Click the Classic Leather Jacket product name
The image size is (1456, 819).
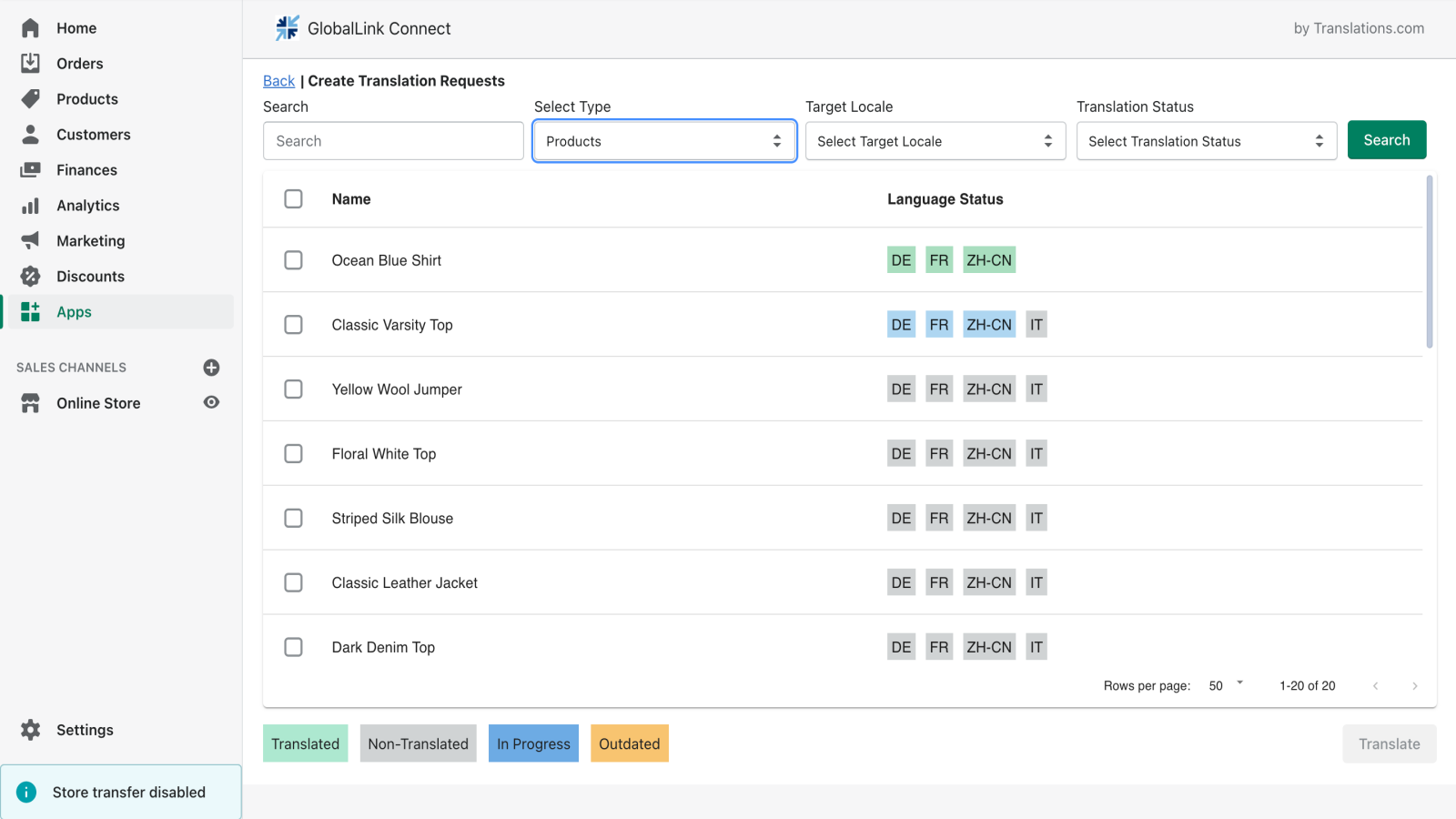[x=404, y=582]
